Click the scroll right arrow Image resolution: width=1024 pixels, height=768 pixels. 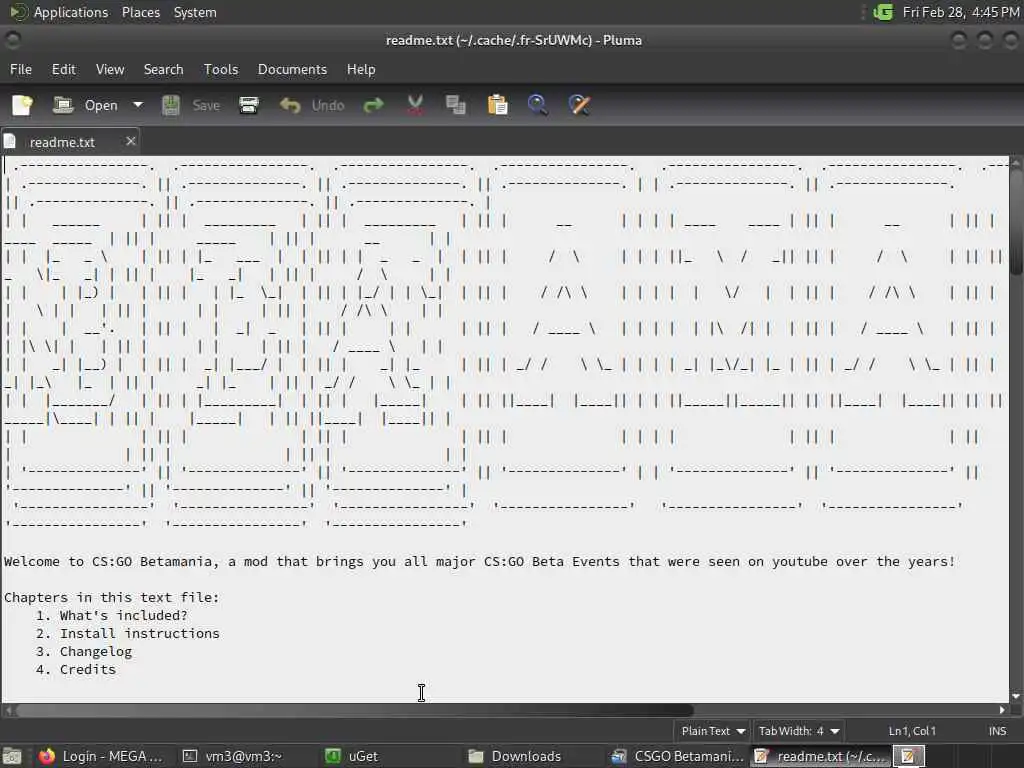(1002, 710)
